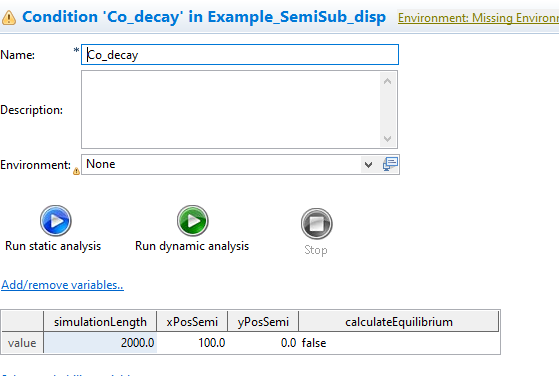Click the 'Run dynamic analysis' text label
The height and width of the screenshot is (376, 559).
point(192,246)
